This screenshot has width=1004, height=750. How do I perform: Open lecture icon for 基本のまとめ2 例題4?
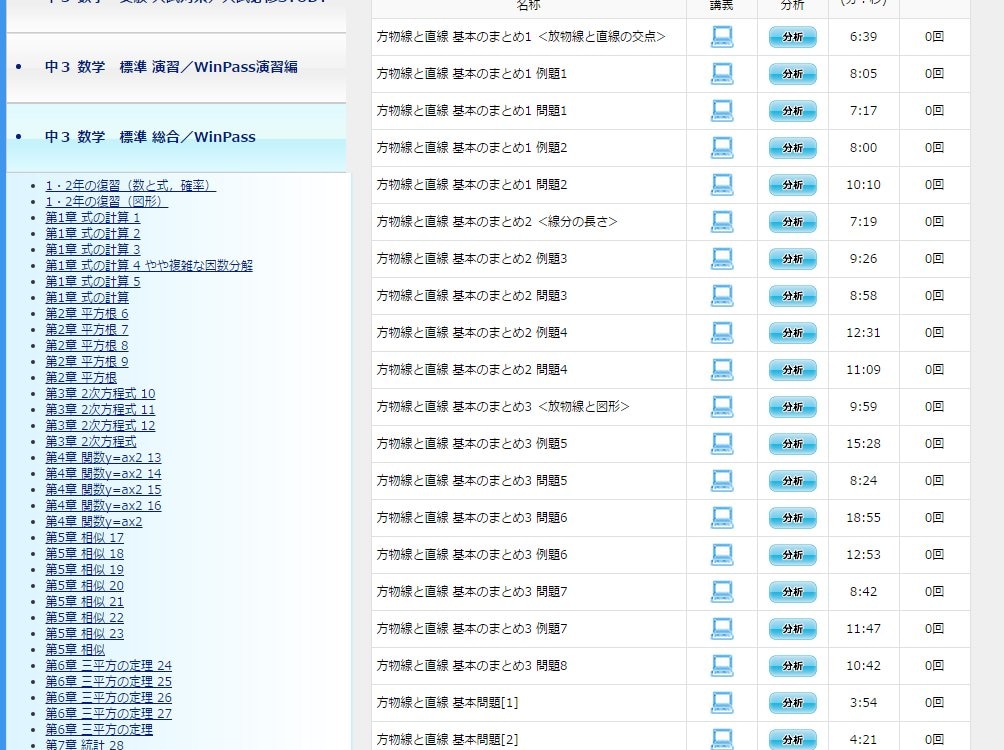click(x=722, y=333)
